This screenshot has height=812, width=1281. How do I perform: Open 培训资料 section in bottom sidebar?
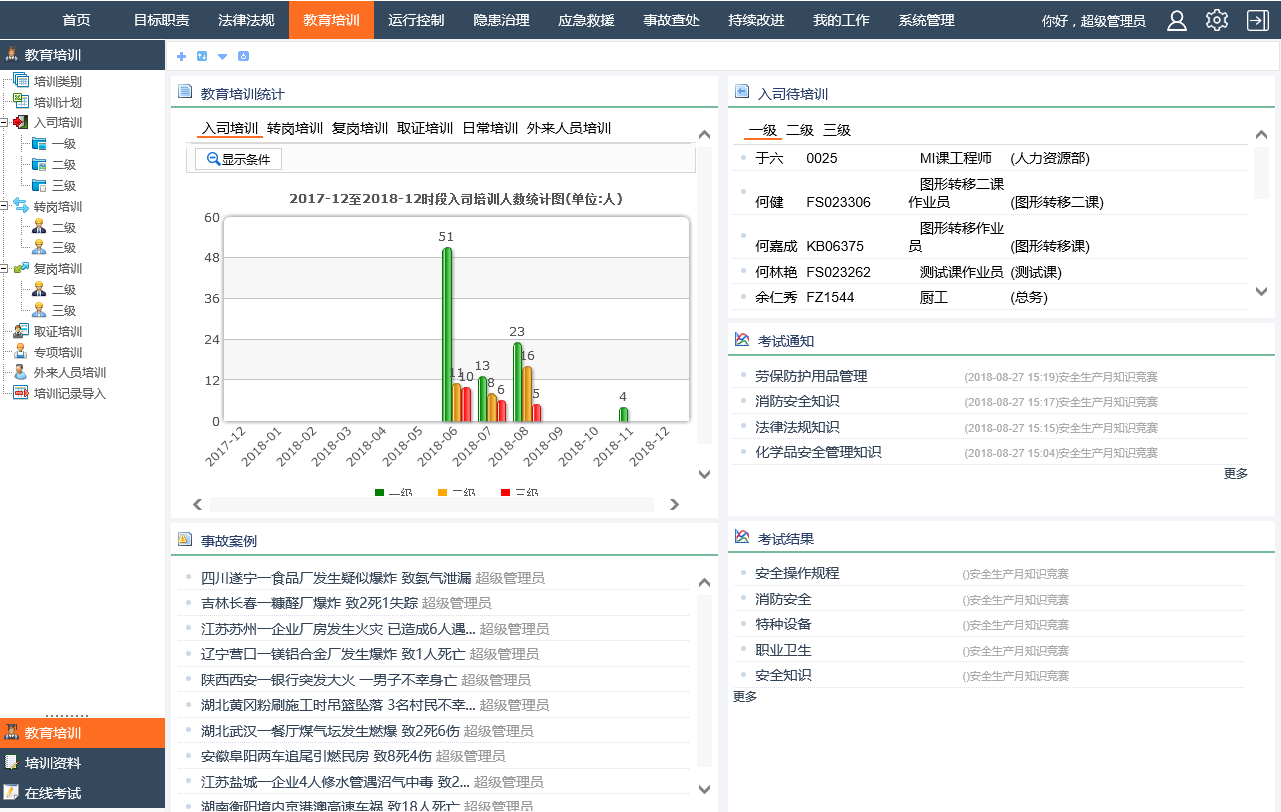click(x=82, y=763)
